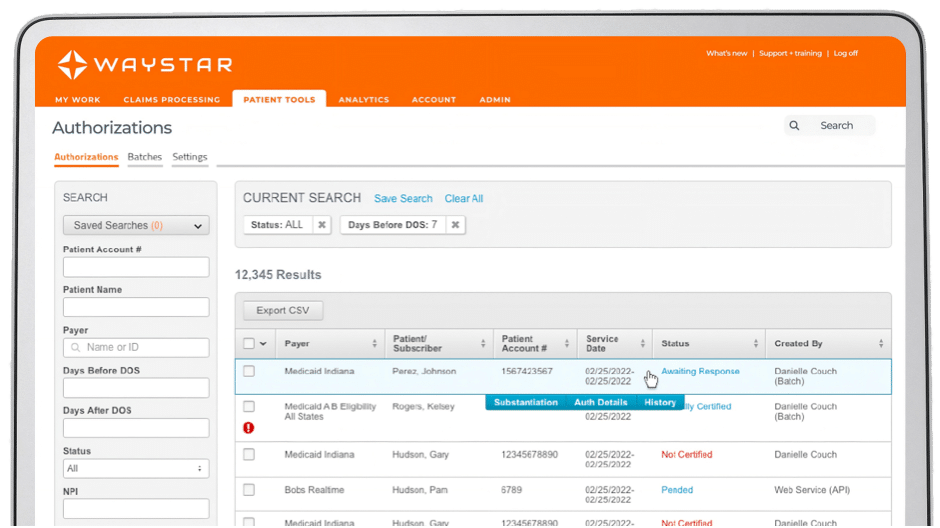Click into the Patient Account # field
Viewport: 940px width, 528px height.
(136, 267)
